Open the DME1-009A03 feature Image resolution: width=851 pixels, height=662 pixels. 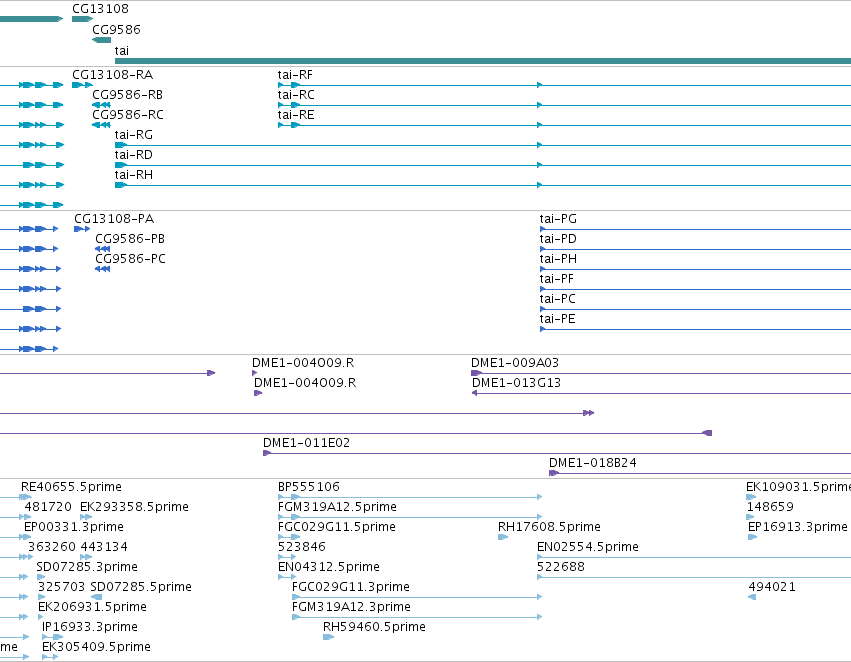tap(515, 362)
